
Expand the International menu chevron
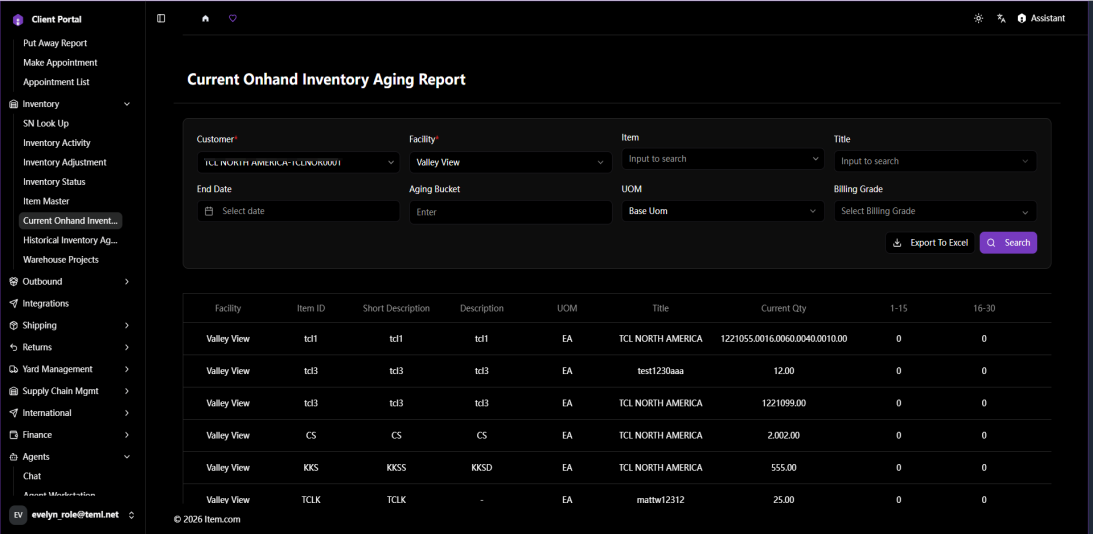tap(127, 413)
